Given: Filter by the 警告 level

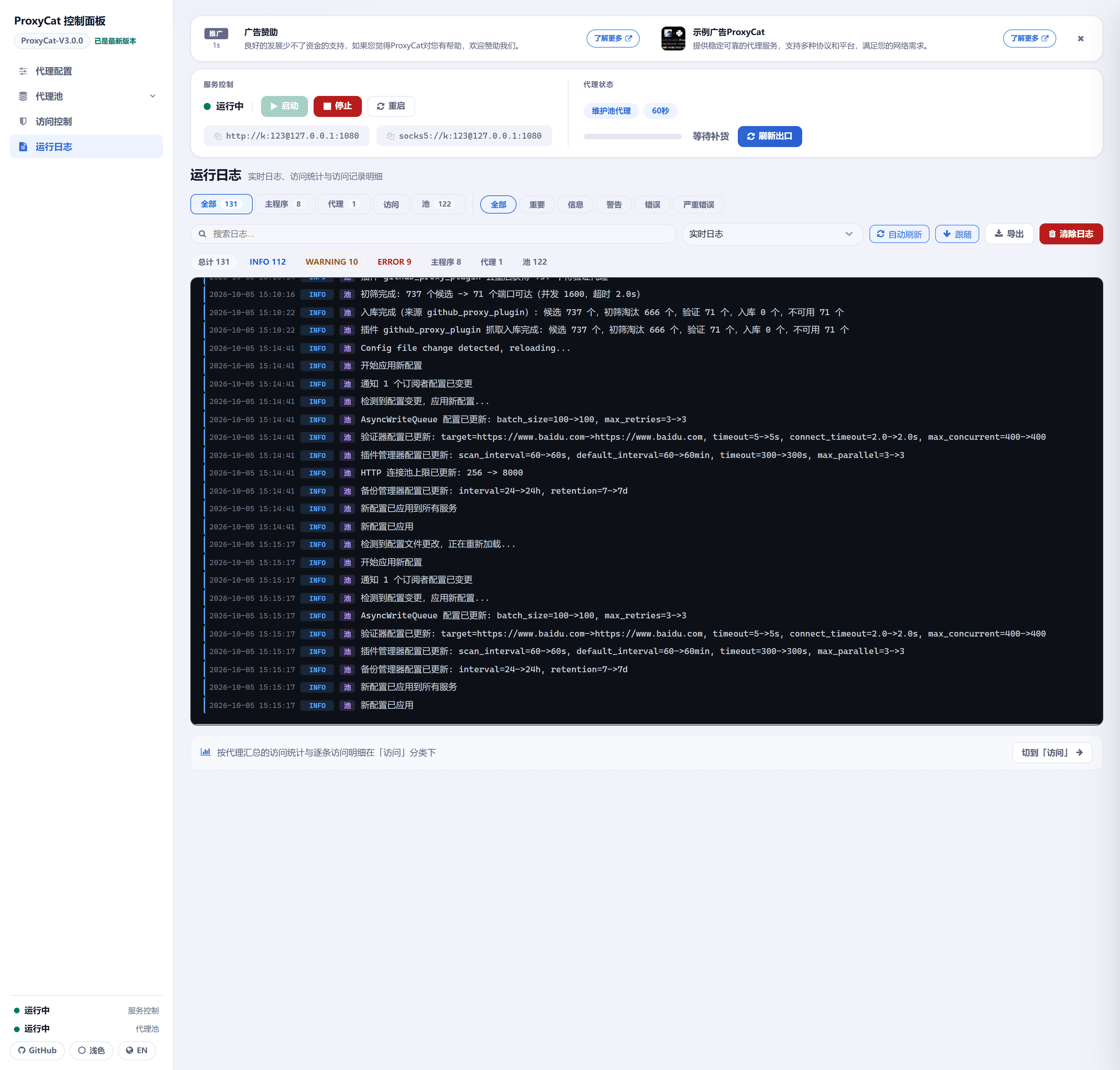Looking at the screenshot, I should (614, 205).
